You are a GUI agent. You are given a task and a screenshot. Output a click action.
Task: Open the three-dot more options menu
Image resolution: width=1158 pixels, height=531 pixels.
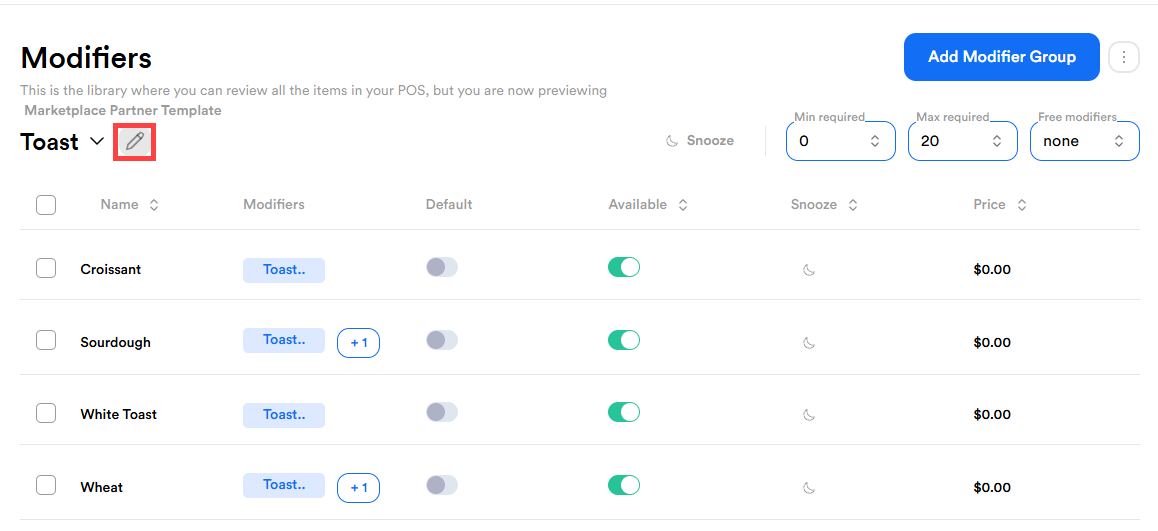1124,57
